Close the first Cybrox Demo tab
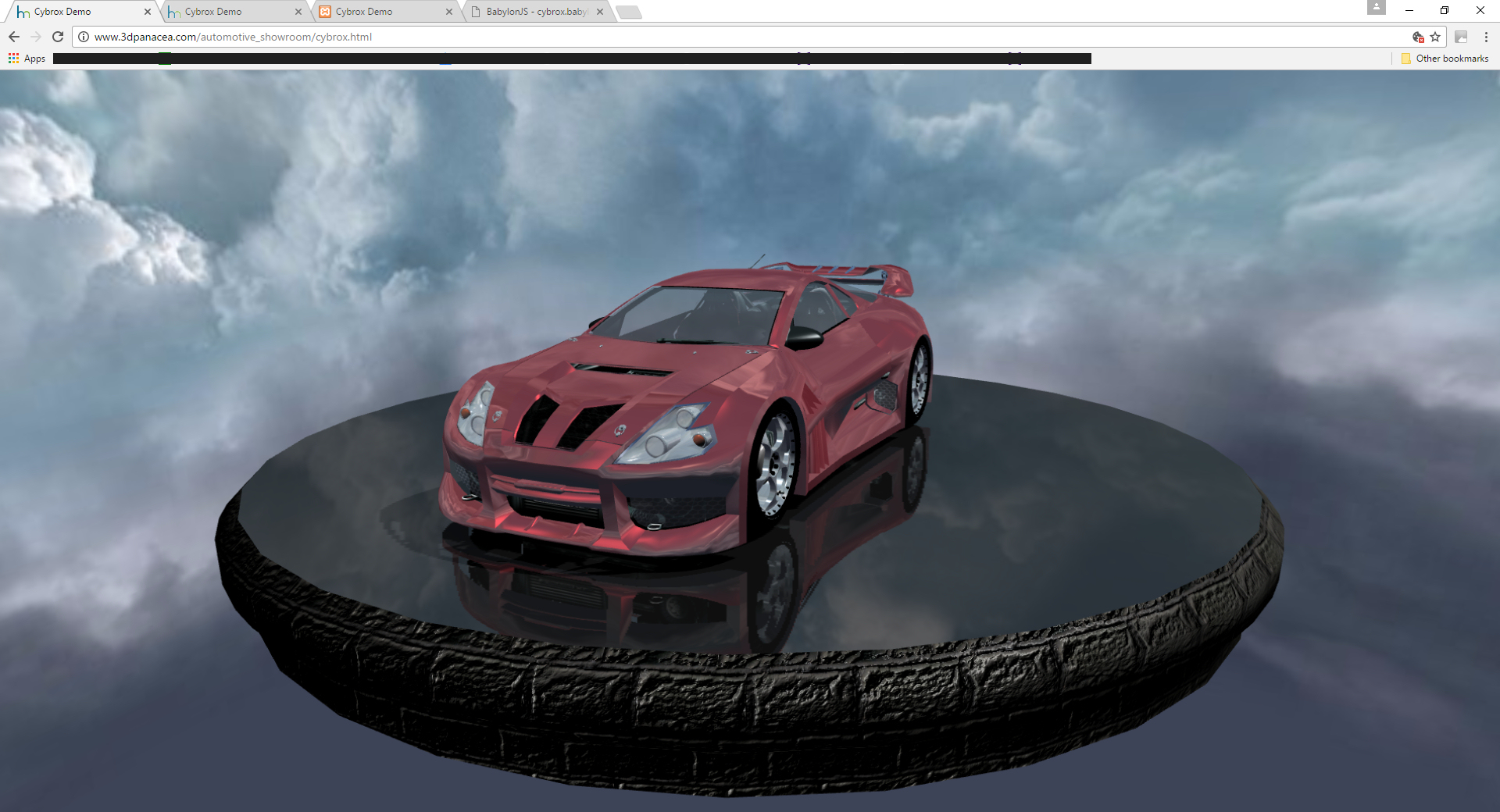 tap(148, 12)
